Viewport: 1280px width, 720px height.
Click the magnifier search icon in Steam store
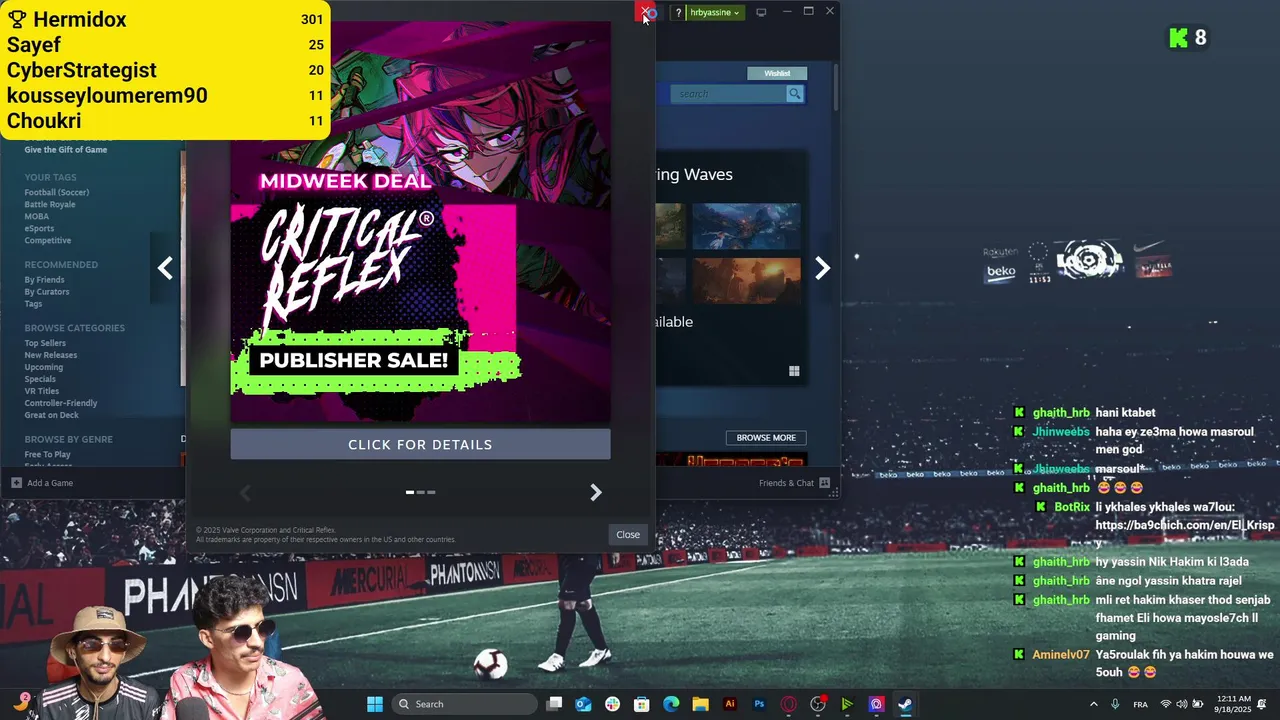(795, 94)
